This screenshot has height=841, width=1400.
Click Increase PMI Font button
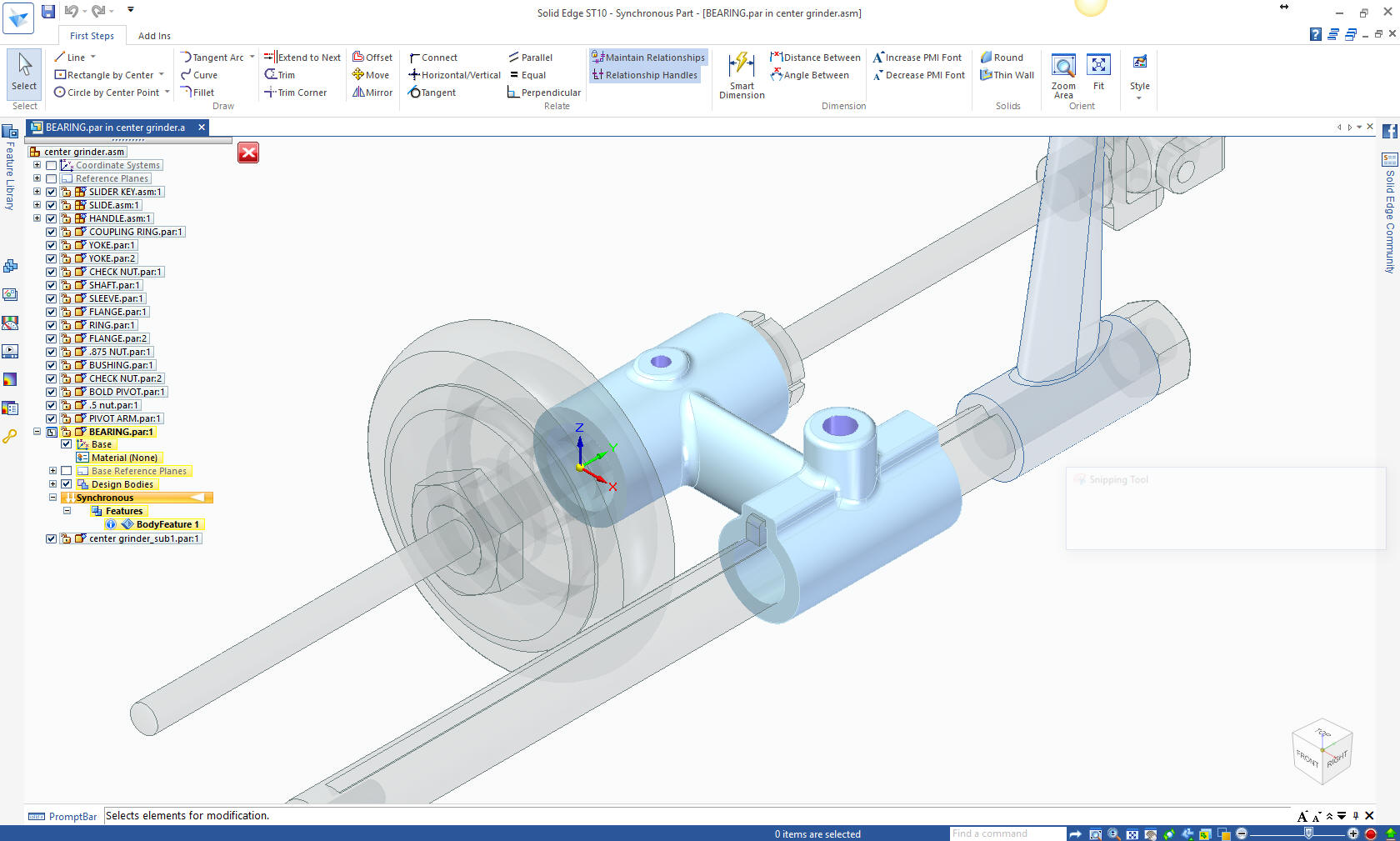[917, 58]
